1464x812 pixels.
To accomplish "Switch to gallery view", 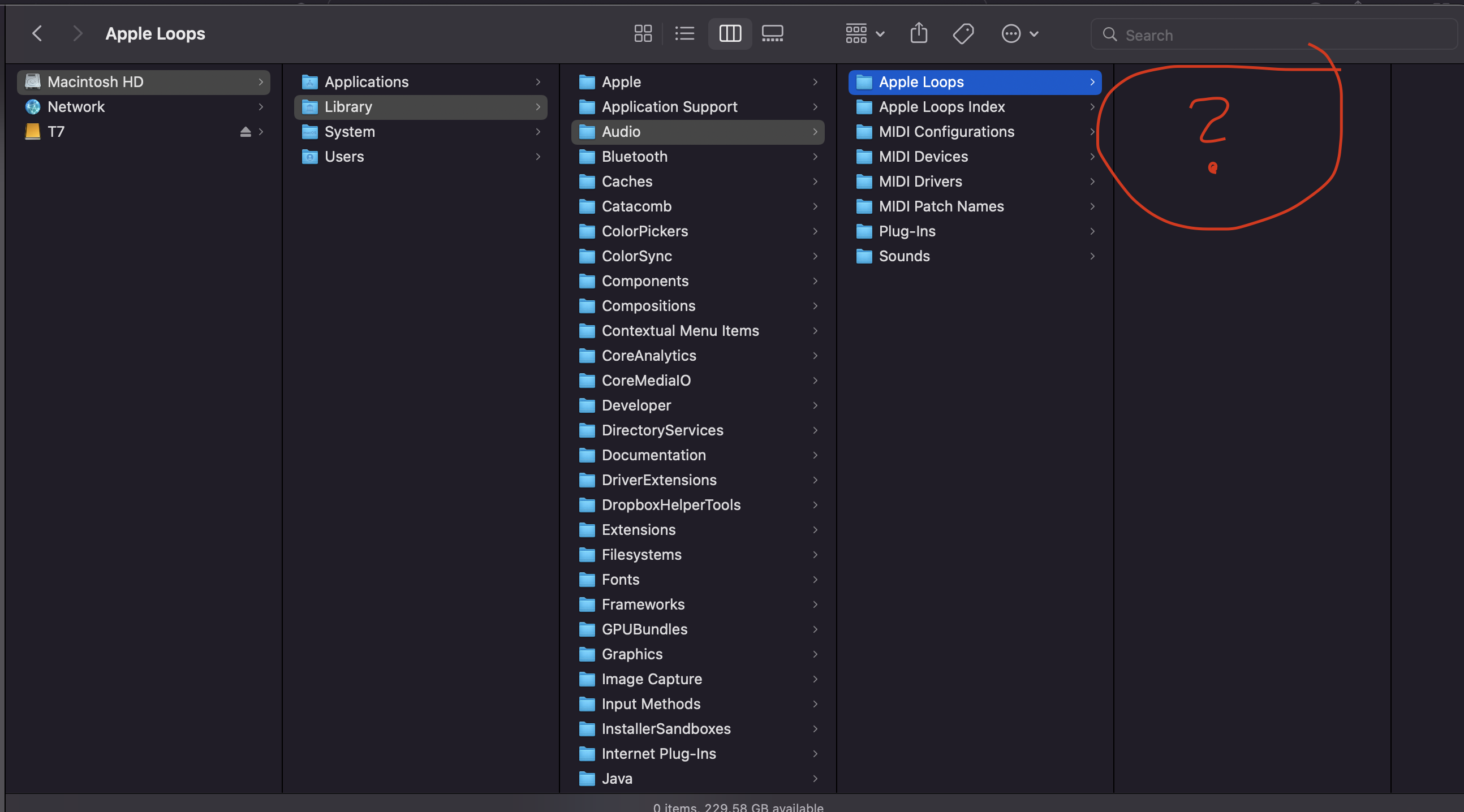I will coord(772,33).
